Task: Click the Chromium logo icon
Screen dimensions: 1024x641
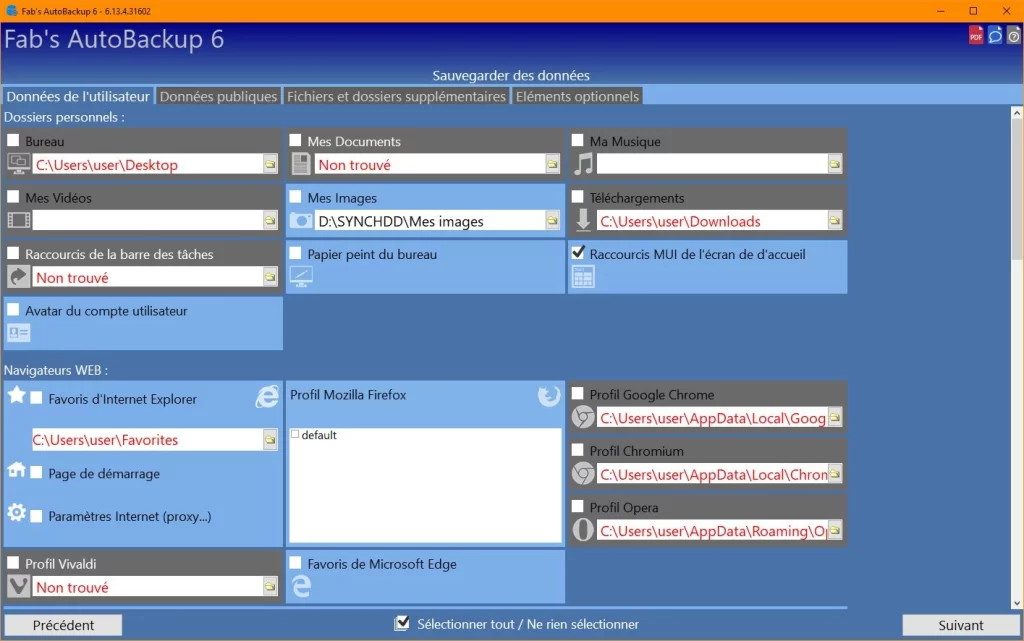Action: [583, 474]
